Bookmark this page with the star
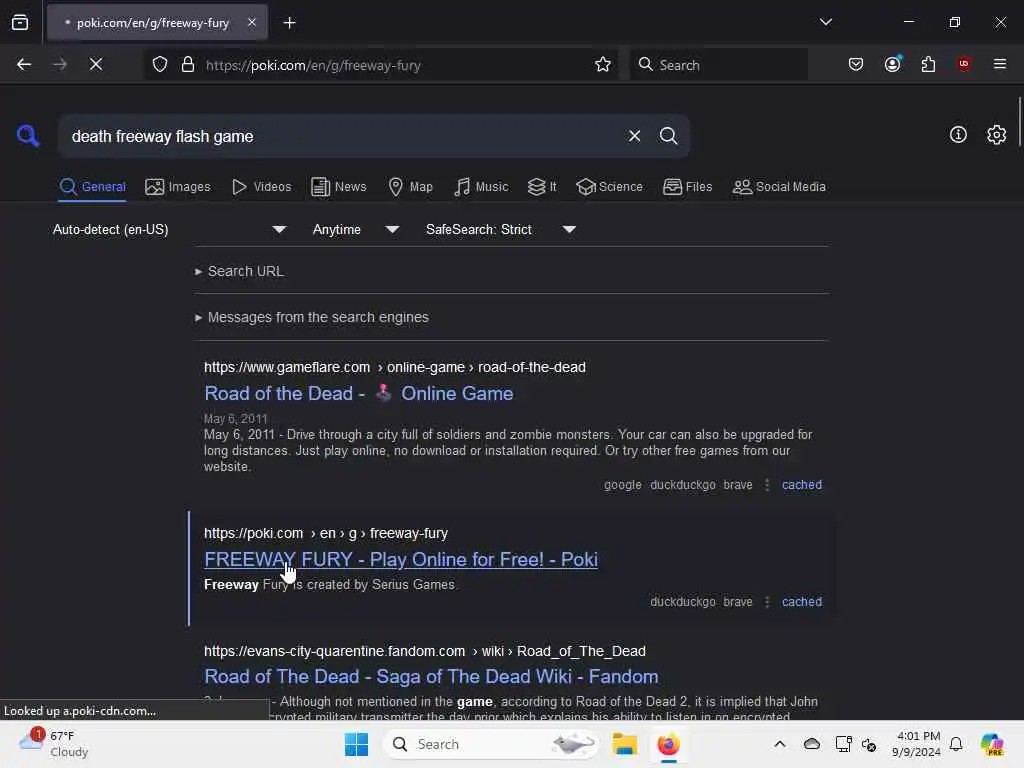 point(603,65)
